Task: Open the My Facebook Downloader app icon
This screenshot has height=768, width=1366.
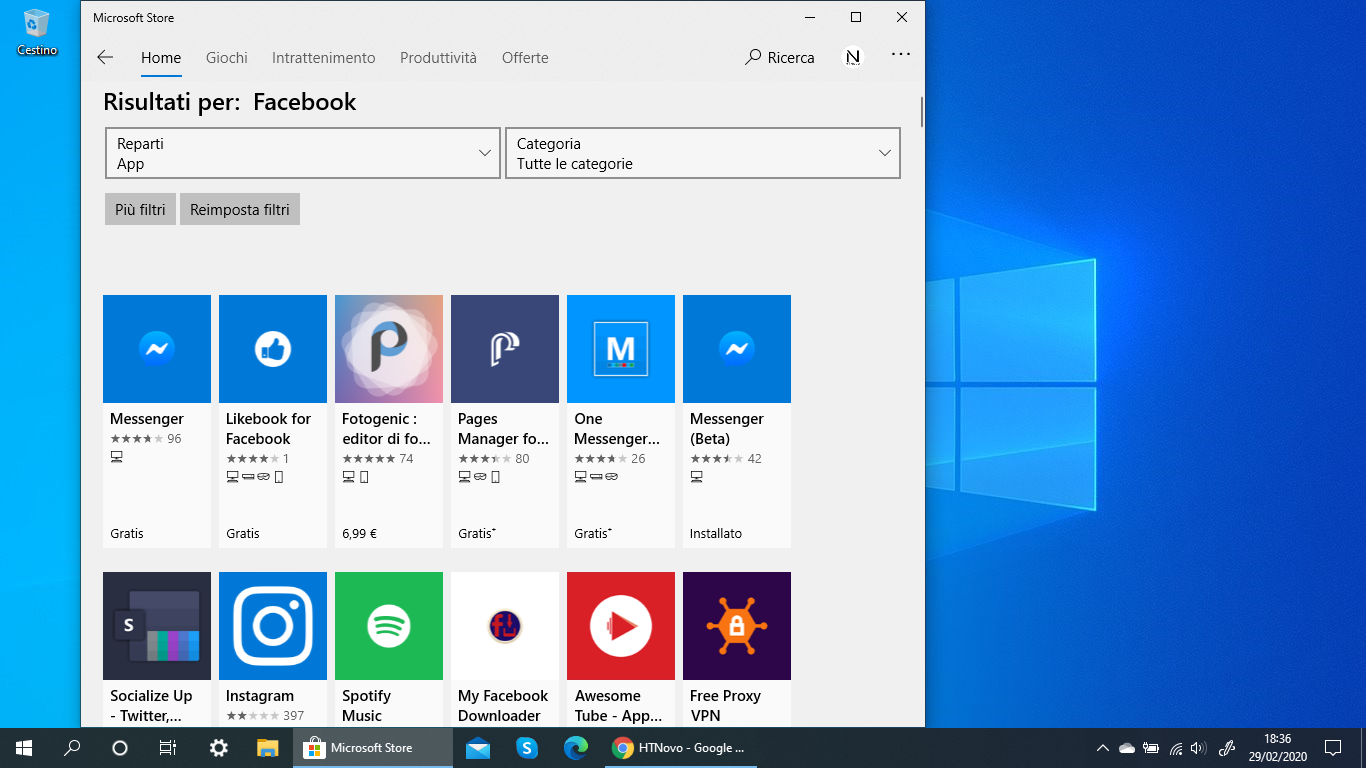Action: pyautogui.click(x=505, y=626)
